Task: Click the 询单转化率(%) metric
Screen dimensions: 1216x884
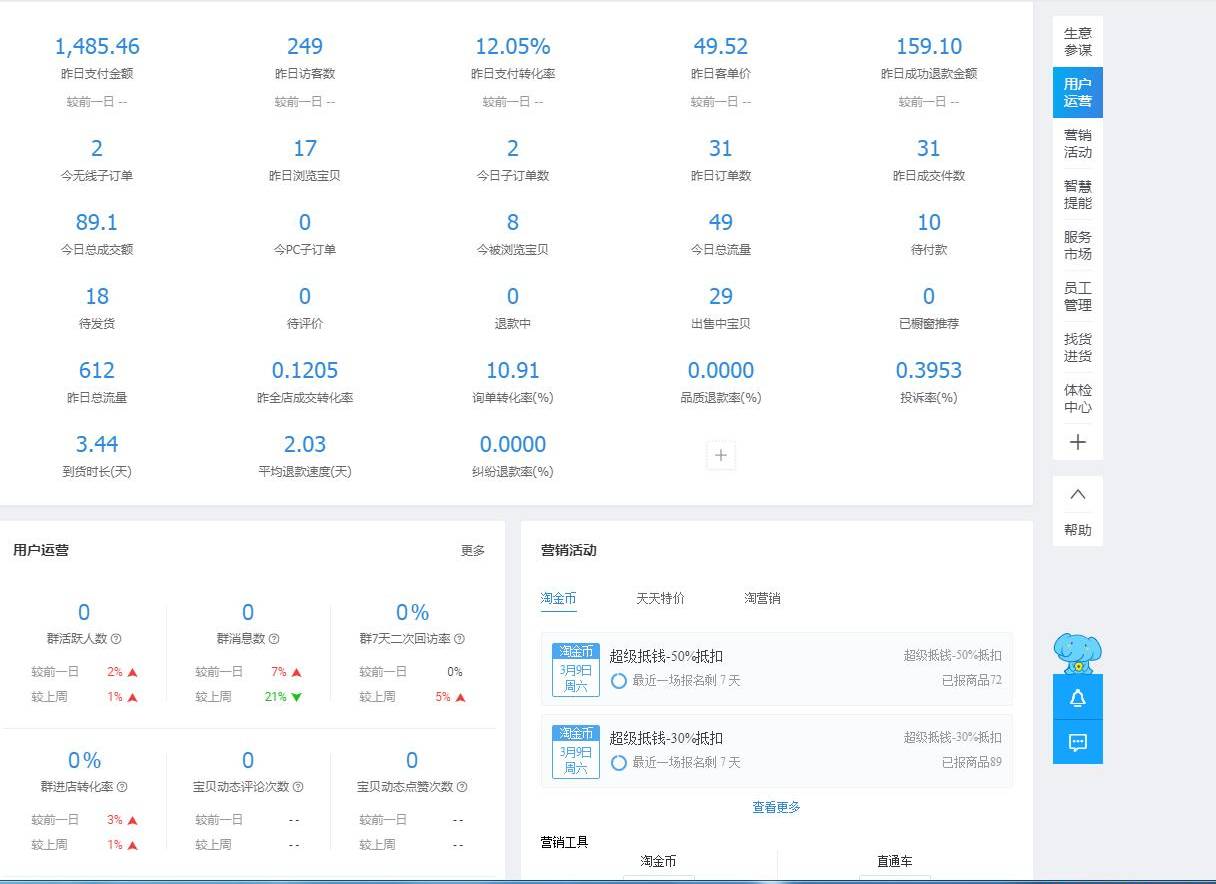Action: coord(513,382)
